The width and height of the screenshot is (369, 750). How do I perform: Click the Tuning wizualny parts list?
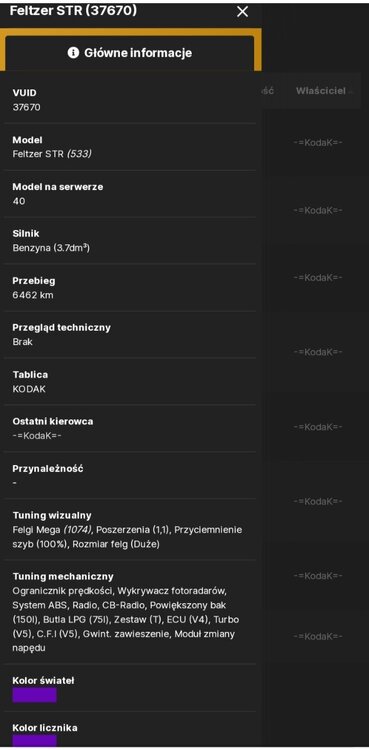pos(127,537)
